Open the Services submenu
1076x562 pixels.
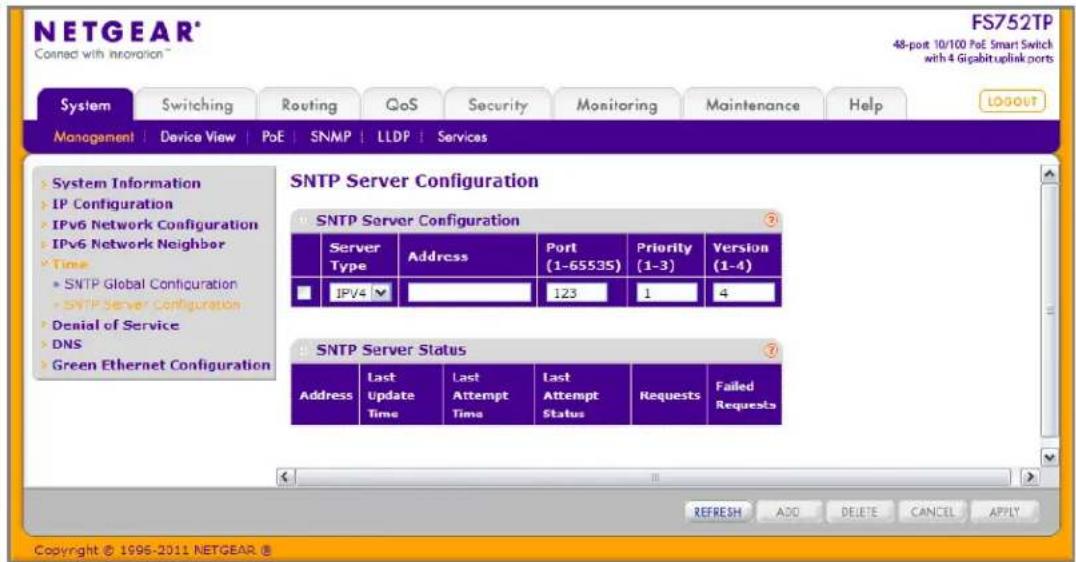pos(462,137)
